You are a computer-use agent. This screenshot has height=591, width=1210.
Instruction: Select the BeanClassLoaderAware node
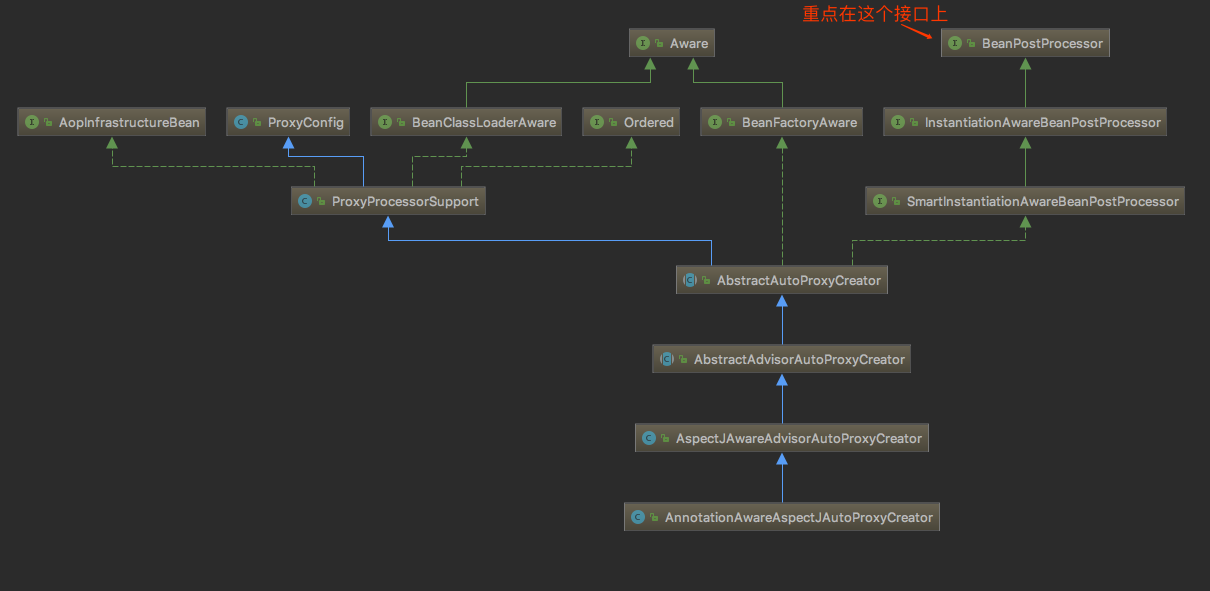(465, 122)
